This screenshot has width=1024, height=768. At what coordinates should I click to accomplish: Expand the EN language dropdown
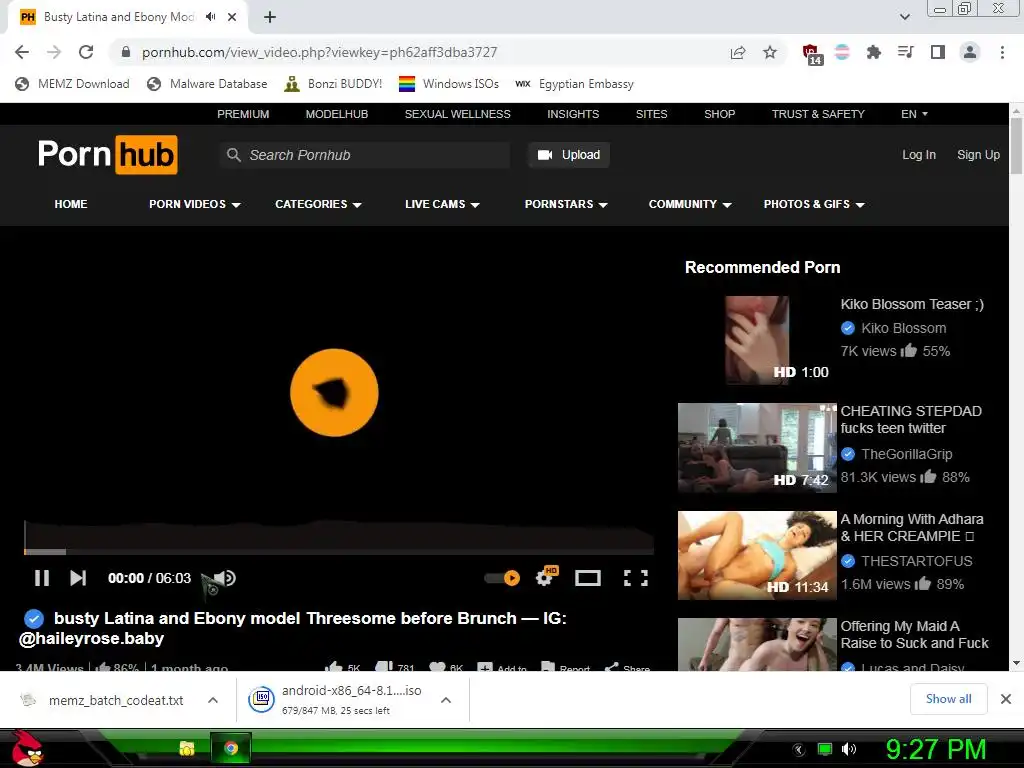point(914,114)
